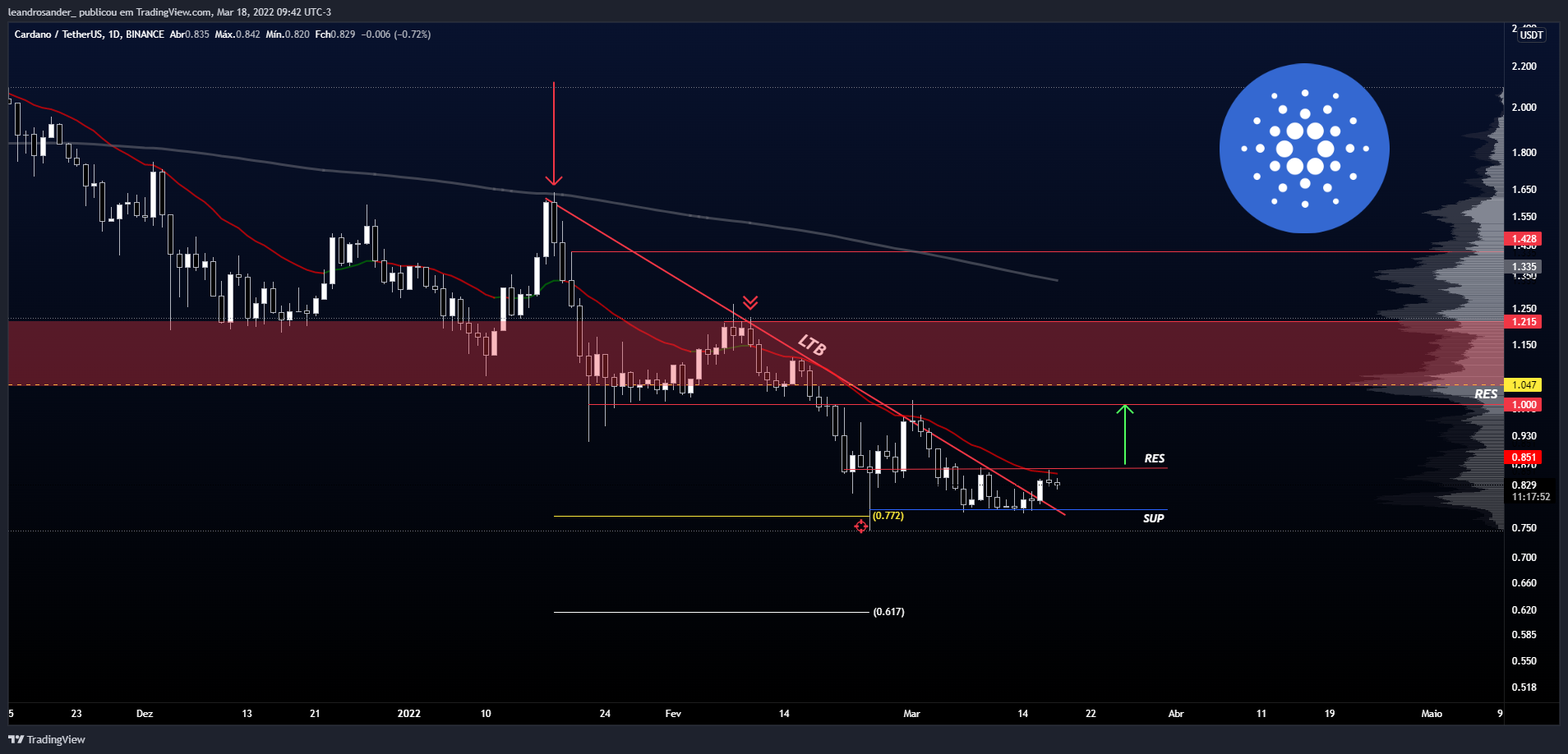Select the red double-chevron down marker
The width and height of the screenshot is (1568, 754).
point(749,302)
